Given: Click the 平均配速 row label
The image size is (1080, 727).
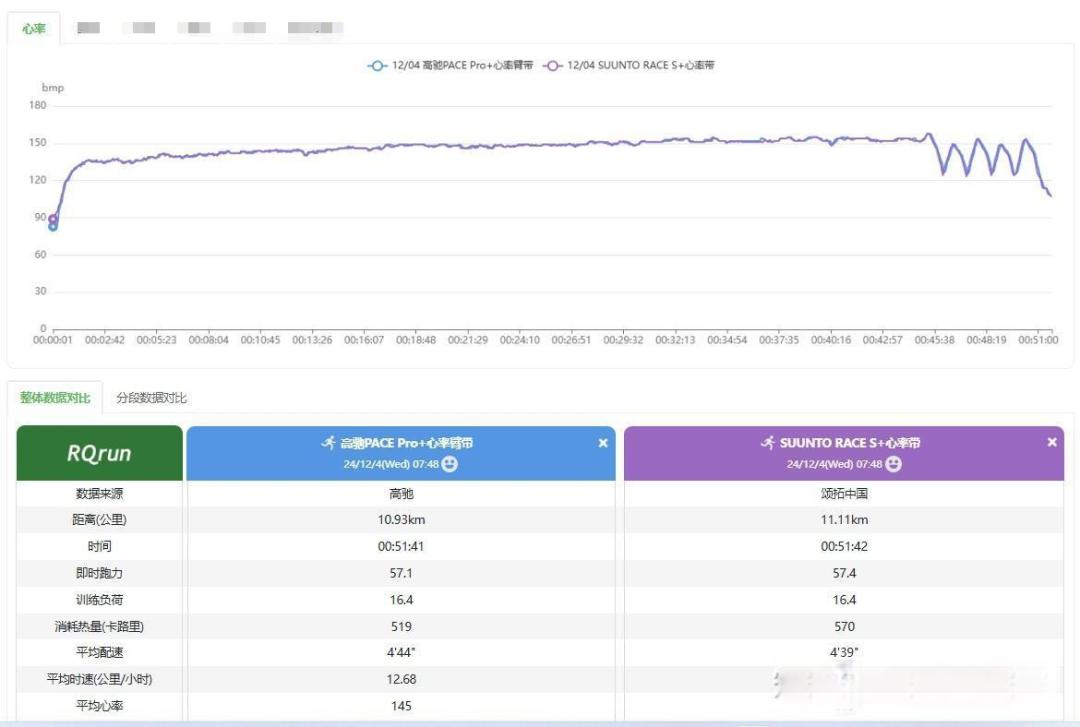Looking at the screenshot, I should coord(99,652).
